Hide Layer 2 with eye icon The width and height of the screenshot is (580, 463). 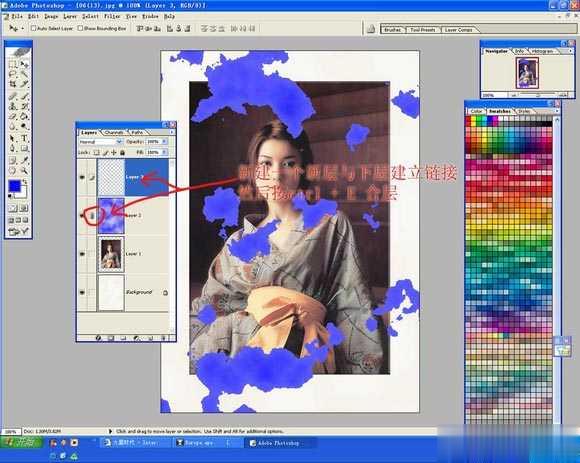point(81,216)
